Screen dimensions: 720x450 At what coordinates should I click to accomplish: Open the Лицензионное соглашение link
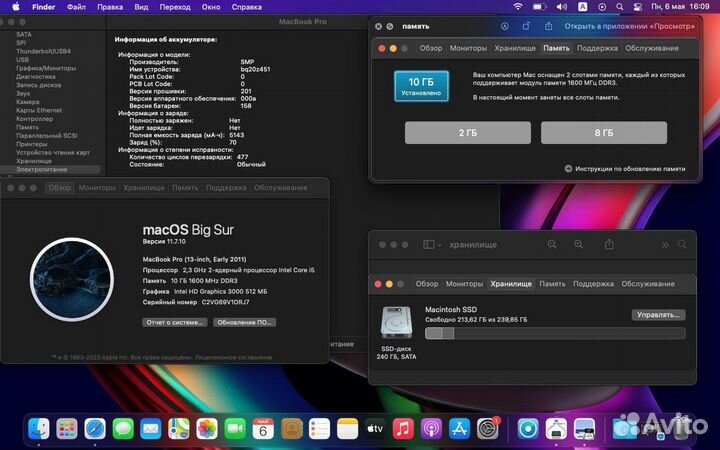click(234, 357)
